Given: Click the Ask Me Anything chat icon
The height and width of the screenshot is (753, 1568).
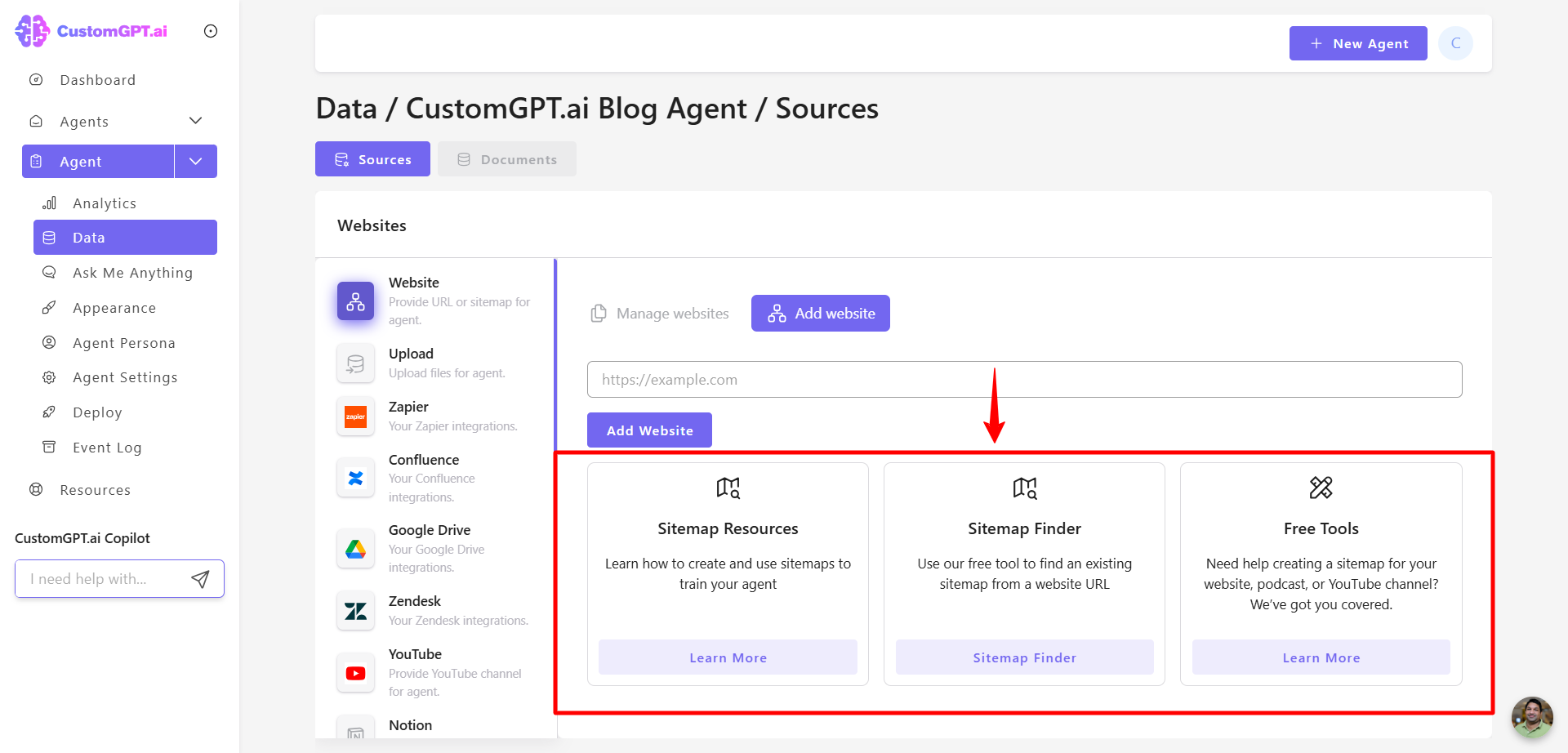Looking at the screenshot, I should pos(49,273).
